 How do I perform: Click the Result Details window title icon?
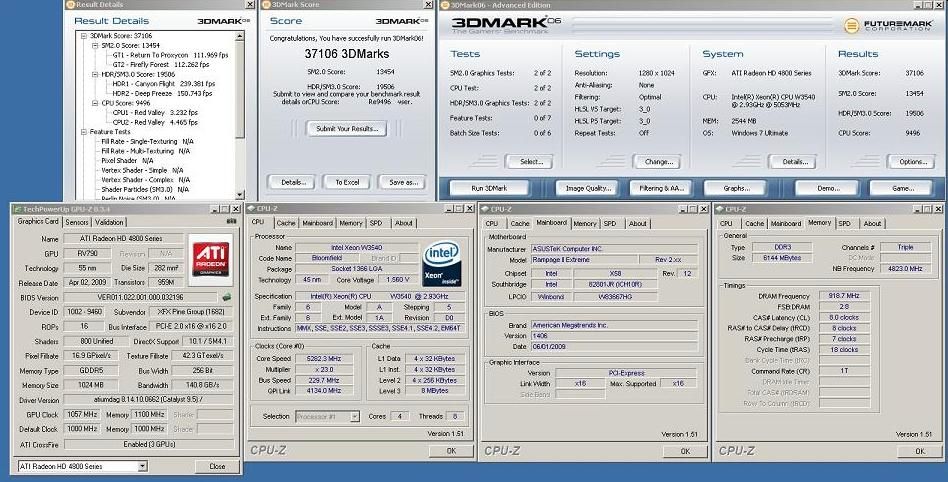(x=71, y=4)
